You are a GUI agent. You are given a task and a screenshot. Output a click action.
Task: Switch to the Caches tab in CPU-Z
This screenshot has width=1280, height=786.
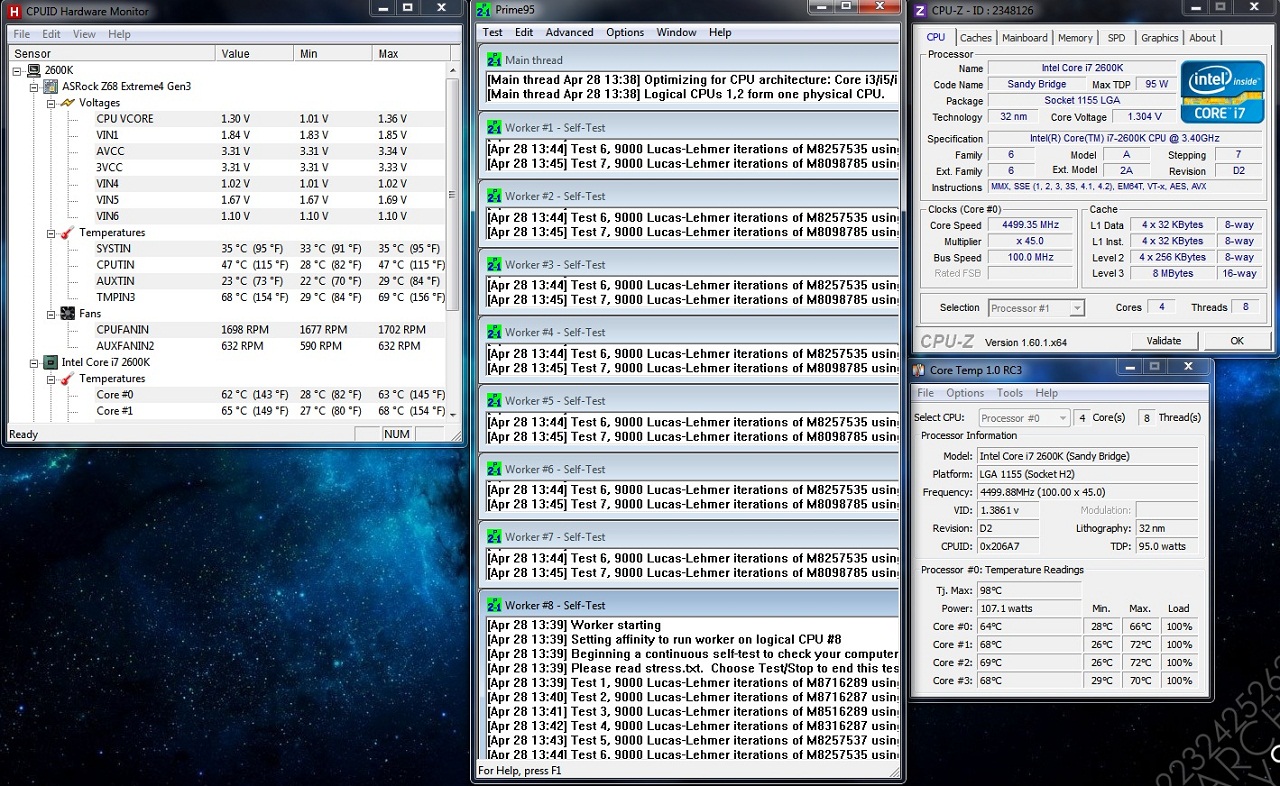(x=976, y=38)
